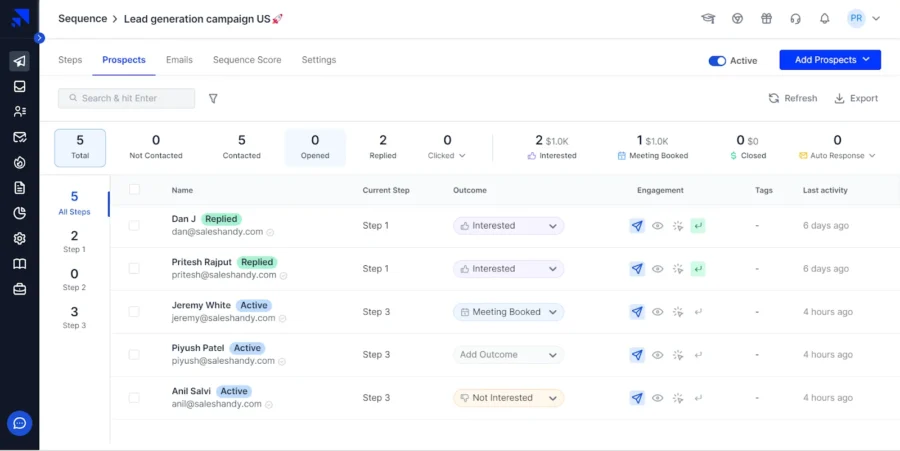Open the gift box icon
The width and height of the screenshot is (900, 451).
[766, 18]
